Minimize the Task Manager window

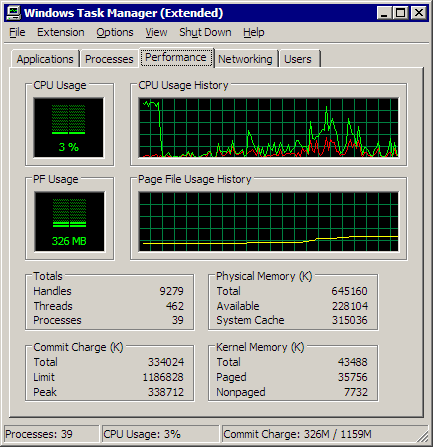tap(384, 13)
